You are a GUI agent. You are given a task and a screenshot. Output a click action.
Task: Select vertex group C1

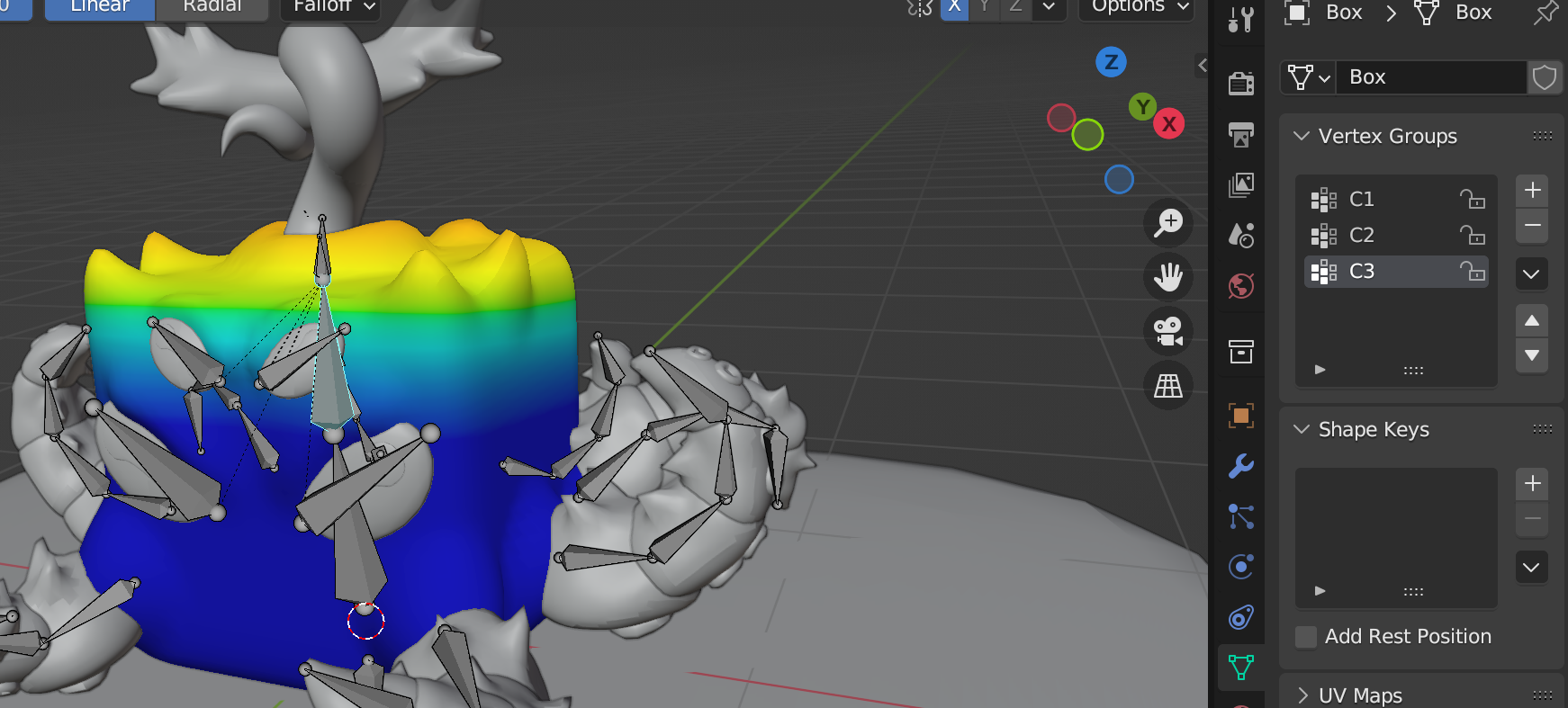[x=1396, y=199]
